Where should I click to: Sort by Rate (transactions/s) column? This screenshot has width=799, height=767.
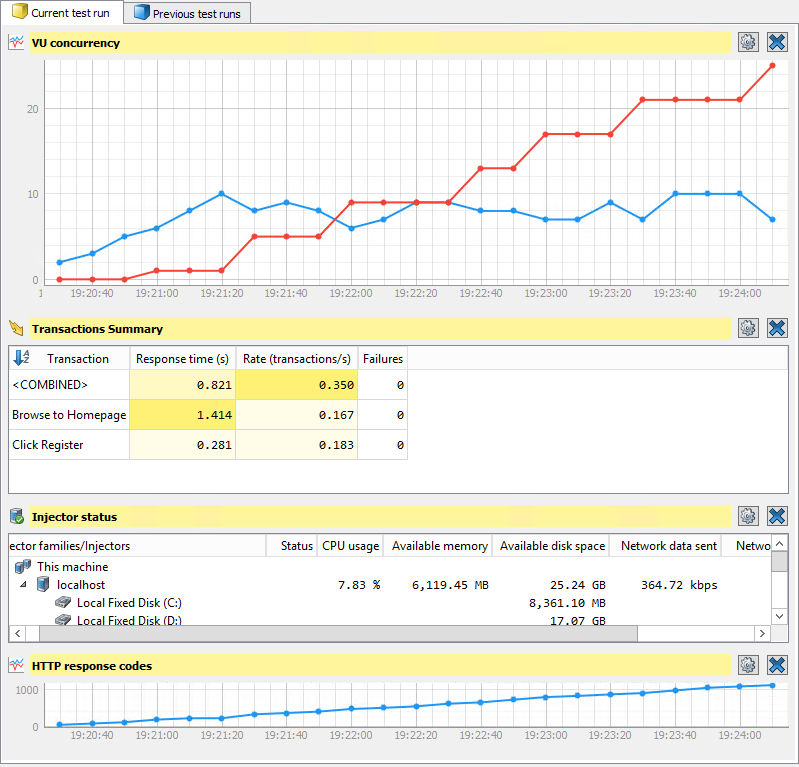tap(296, 359)
